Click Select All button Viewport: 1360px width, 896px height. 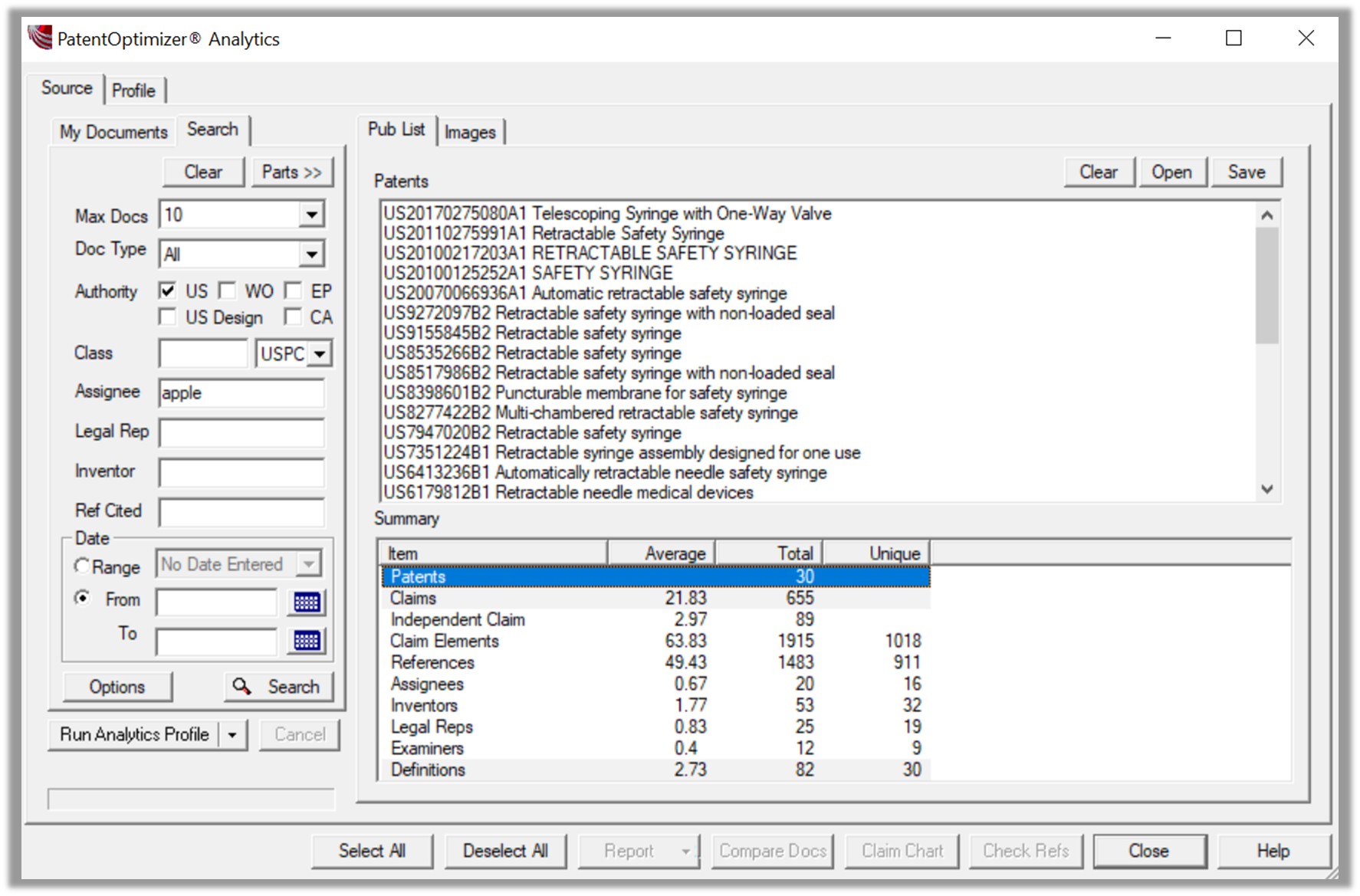[x=372, y=852]
